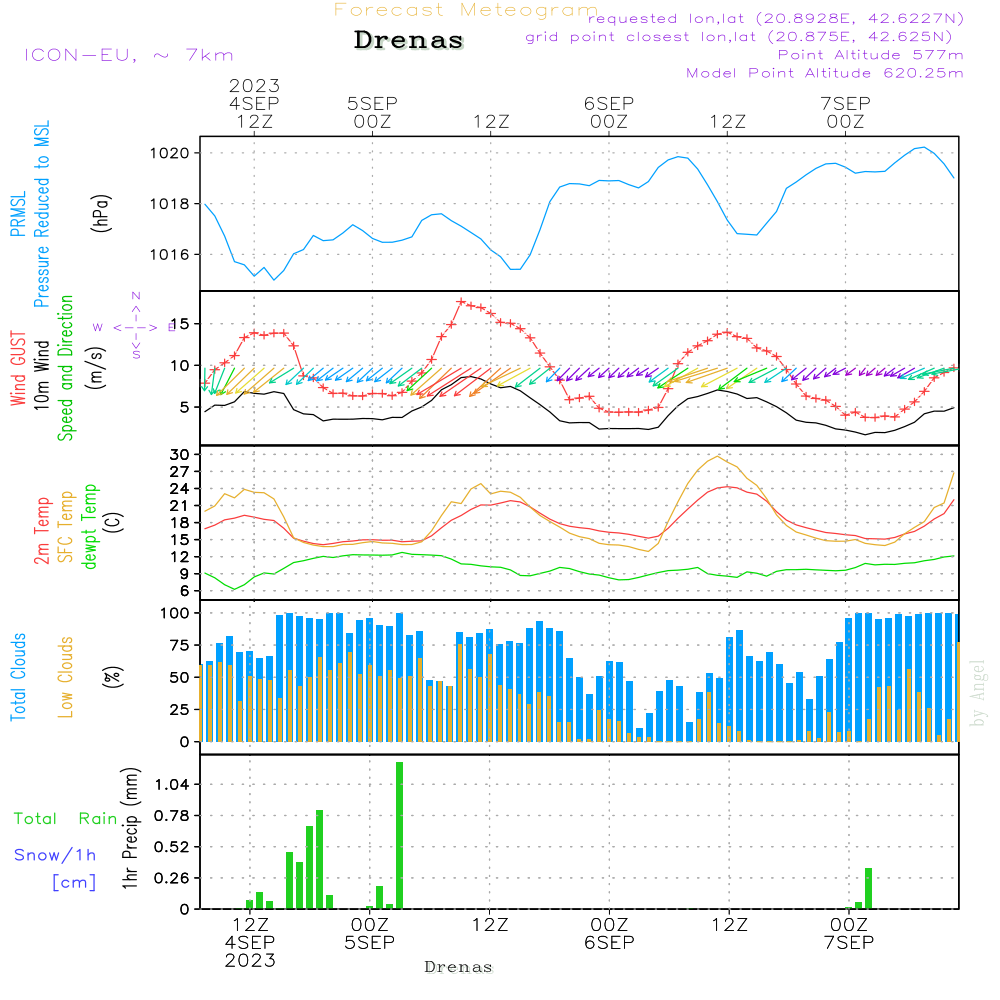This screenshot has height=1000, width=1000.
Task: Click the Low Clouds legend label
Action: 66,677
